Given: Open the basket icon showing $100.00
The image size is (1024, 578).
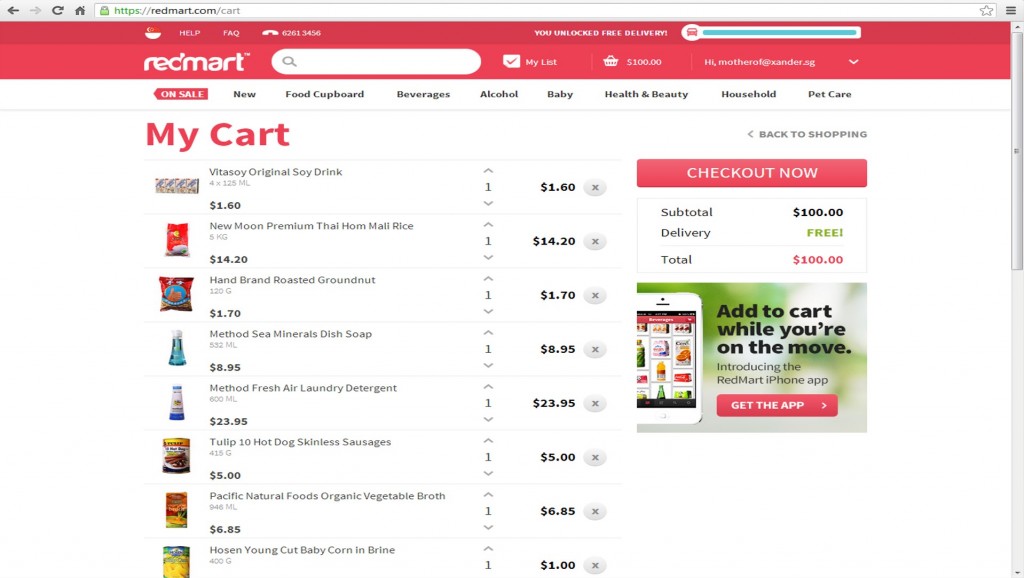Looking at the screenshot, I should 611,61.
